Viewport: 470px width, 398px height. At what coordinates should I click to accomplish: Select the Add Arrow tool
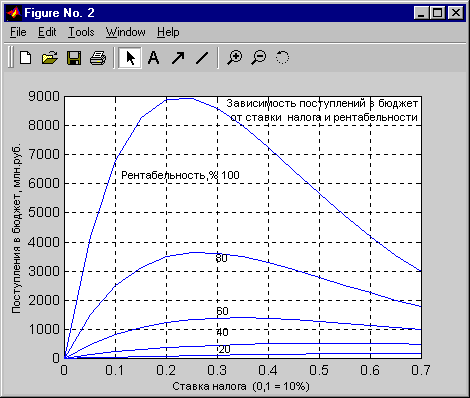pos(178,58)
